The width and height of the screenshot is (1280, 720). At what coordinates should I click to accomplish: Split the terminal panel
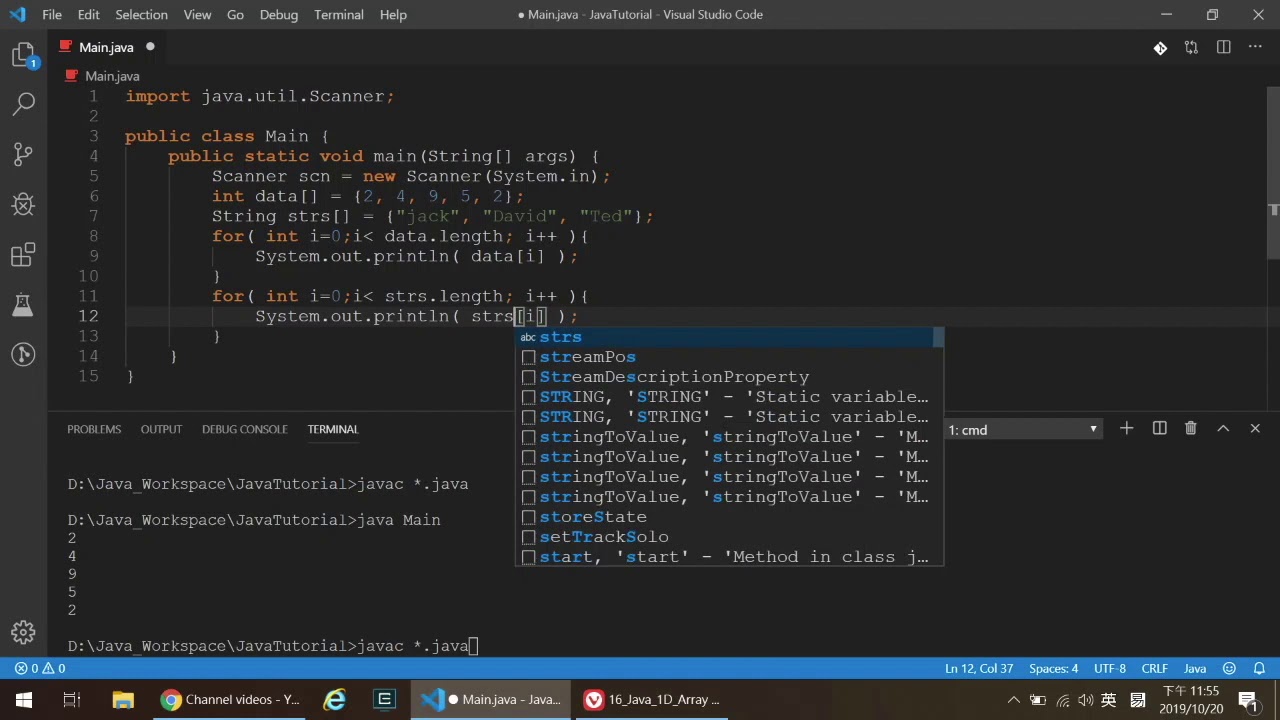tap(1159, 428)
